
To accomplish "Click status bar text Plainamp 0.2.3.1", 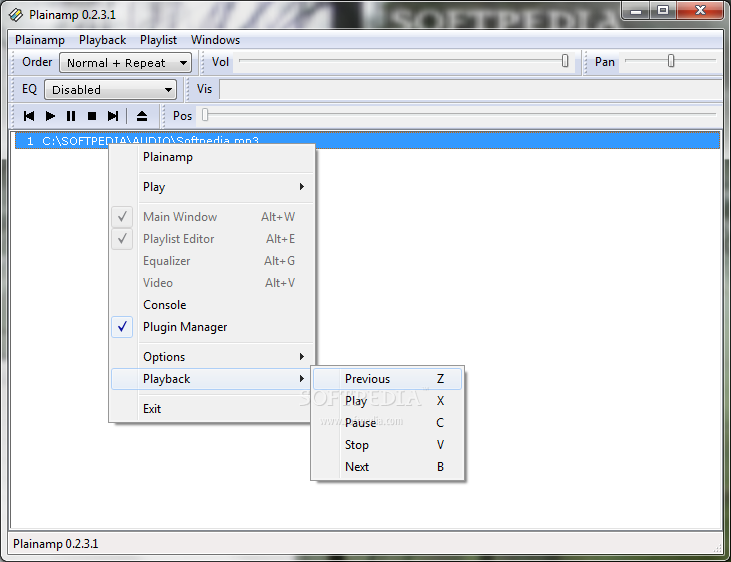I will point(55,544).
